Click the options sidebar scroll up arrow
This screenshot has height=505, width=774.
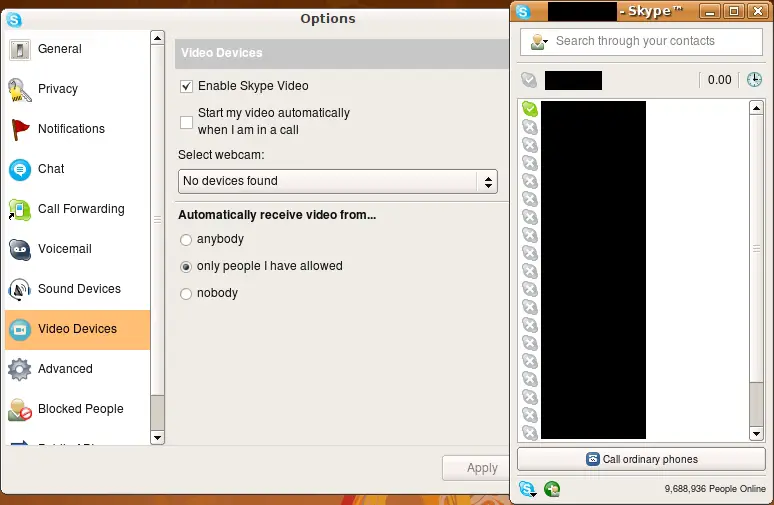coord(157,38)
